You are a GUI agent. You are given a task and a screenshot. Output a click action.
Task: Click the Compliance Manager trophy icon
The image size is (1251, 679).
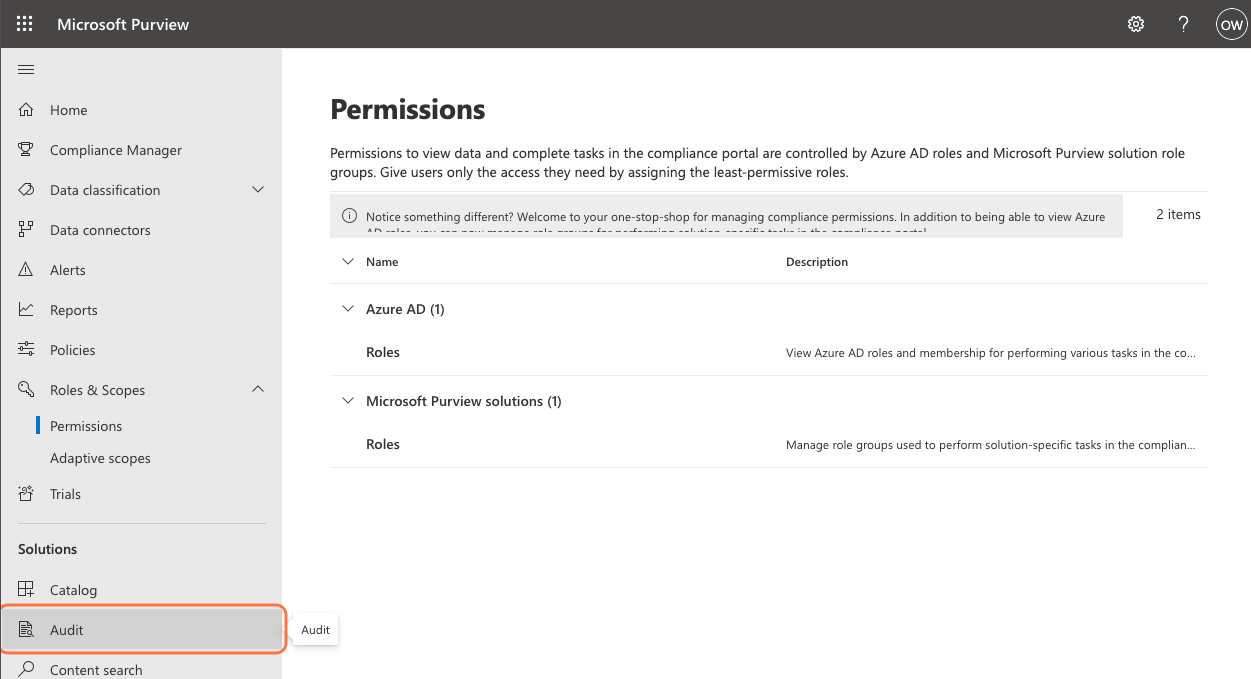click(27, 150)
